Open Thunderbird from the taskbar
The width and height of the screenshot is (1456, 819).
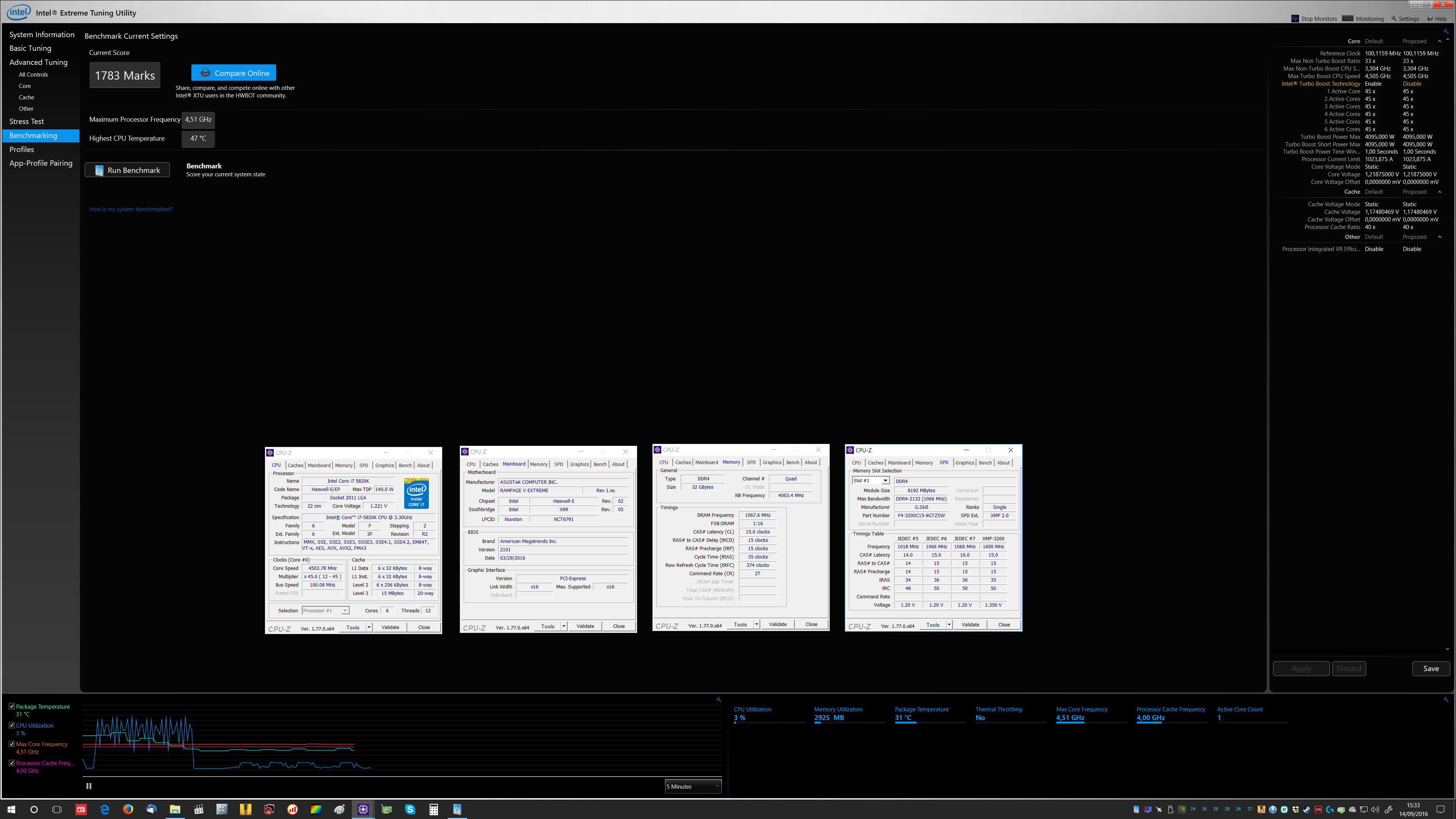pyautogui.click(x=152, y=810)
